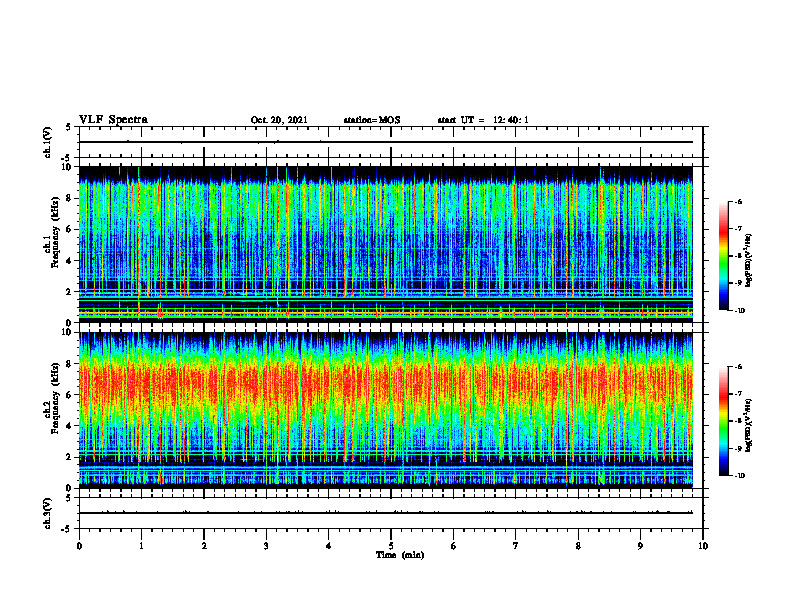This screenshot has width=792, height=612.
Task: Click the time axis tick label "7"
Action: [516, 546]
